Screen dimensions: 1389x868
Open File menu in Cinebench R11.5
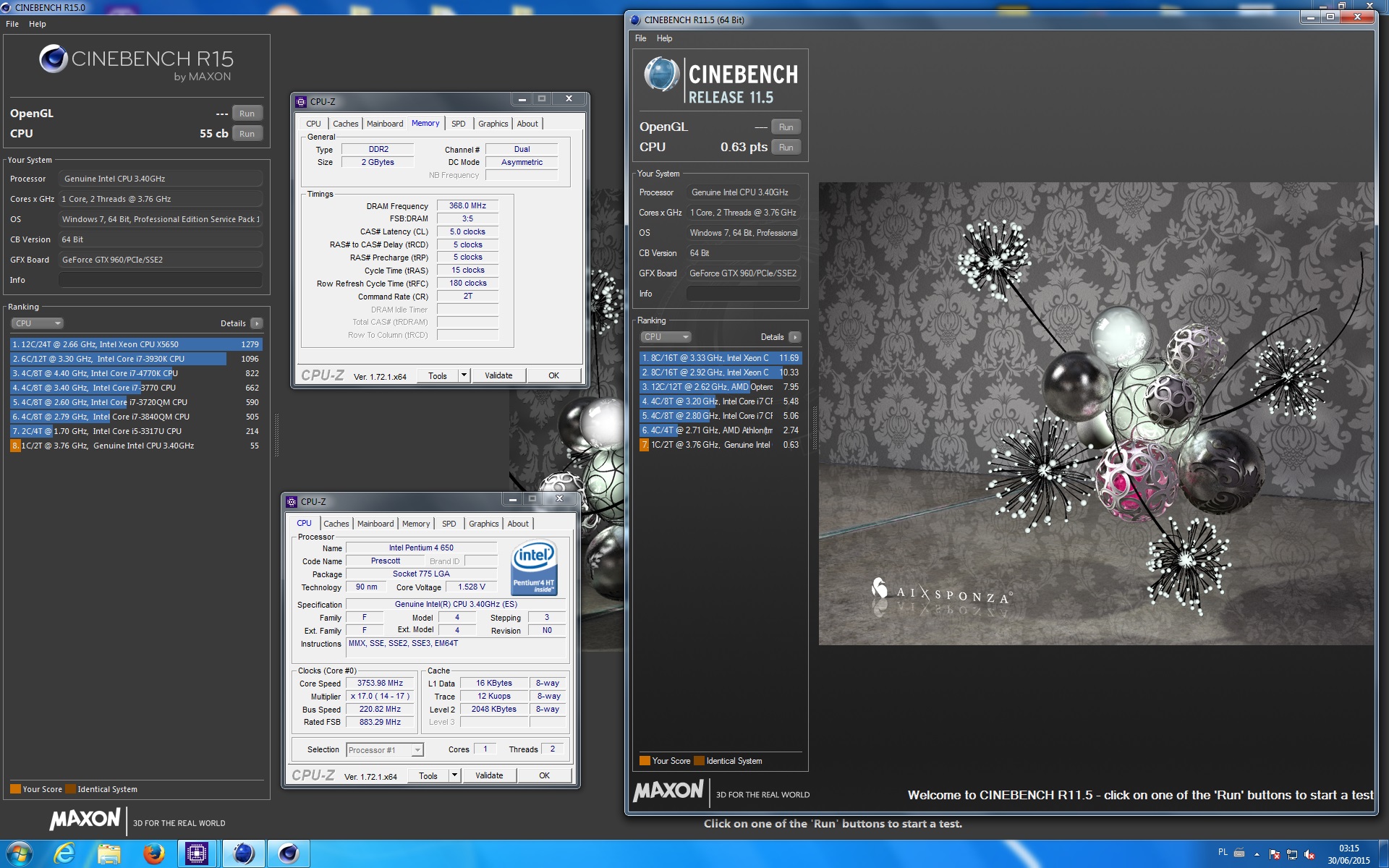coord(641,38)
